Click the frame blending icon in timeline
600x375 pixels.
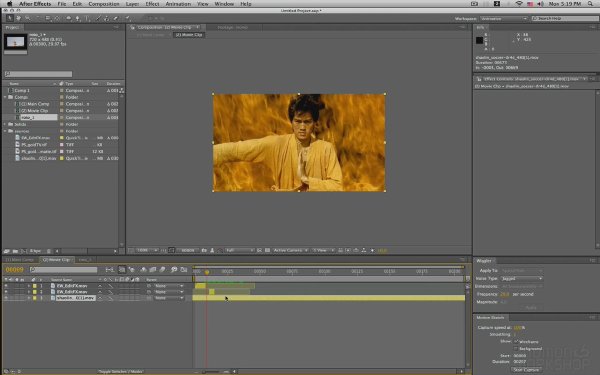153,270
